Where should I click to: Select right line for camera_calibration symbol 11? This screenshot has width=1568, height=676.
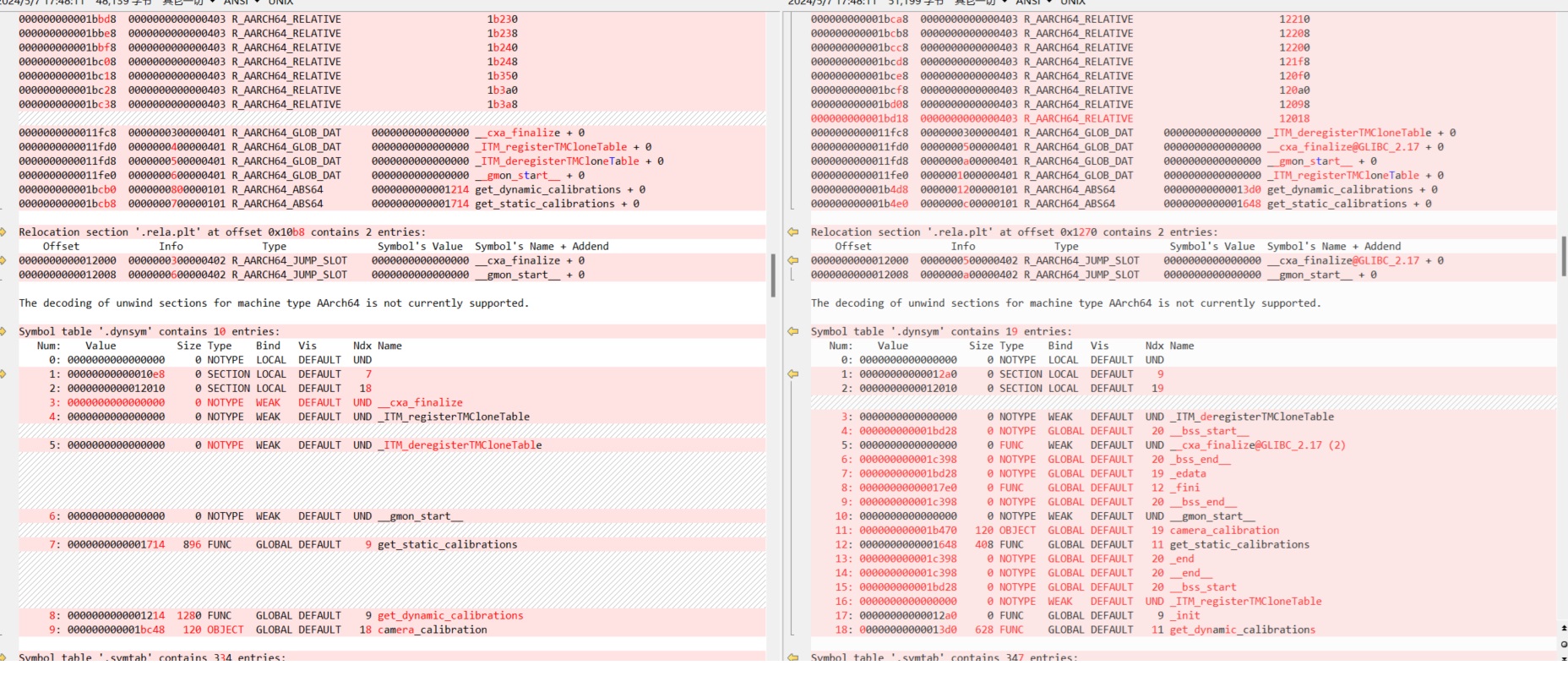point(1056,530)
